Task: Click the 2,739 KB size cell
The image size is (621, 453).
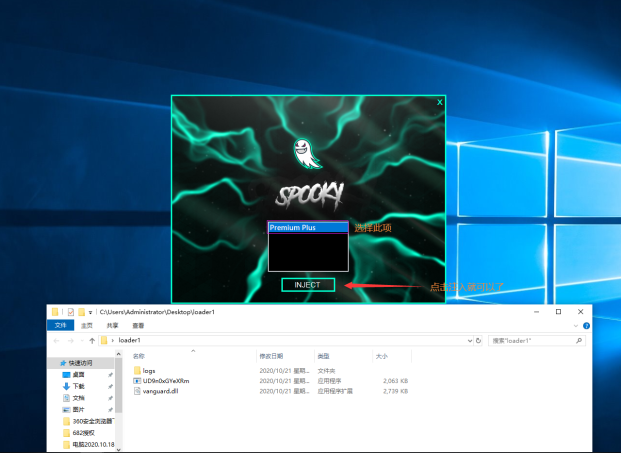Action: [x=395, y=391]
